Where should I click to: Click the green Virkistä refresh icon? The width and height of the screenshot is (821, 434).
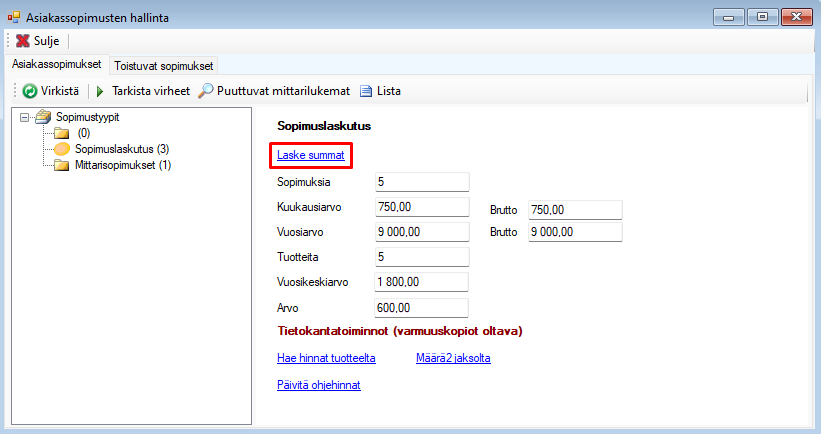30,91
